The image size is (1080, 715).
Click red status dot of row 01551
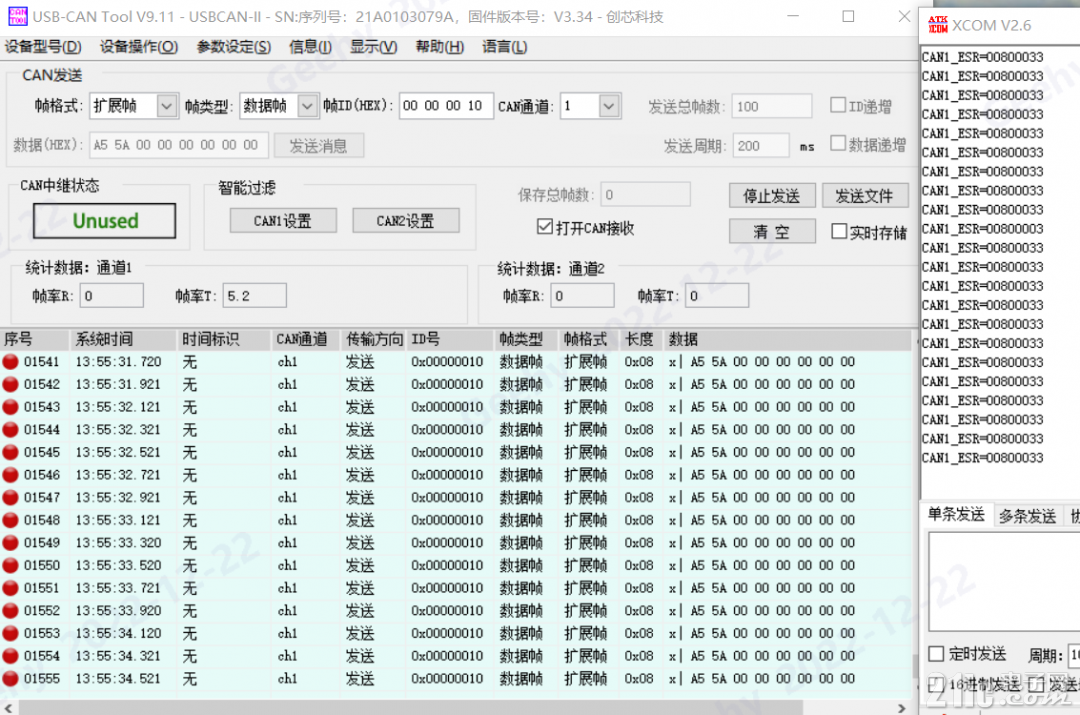[10, 588]
